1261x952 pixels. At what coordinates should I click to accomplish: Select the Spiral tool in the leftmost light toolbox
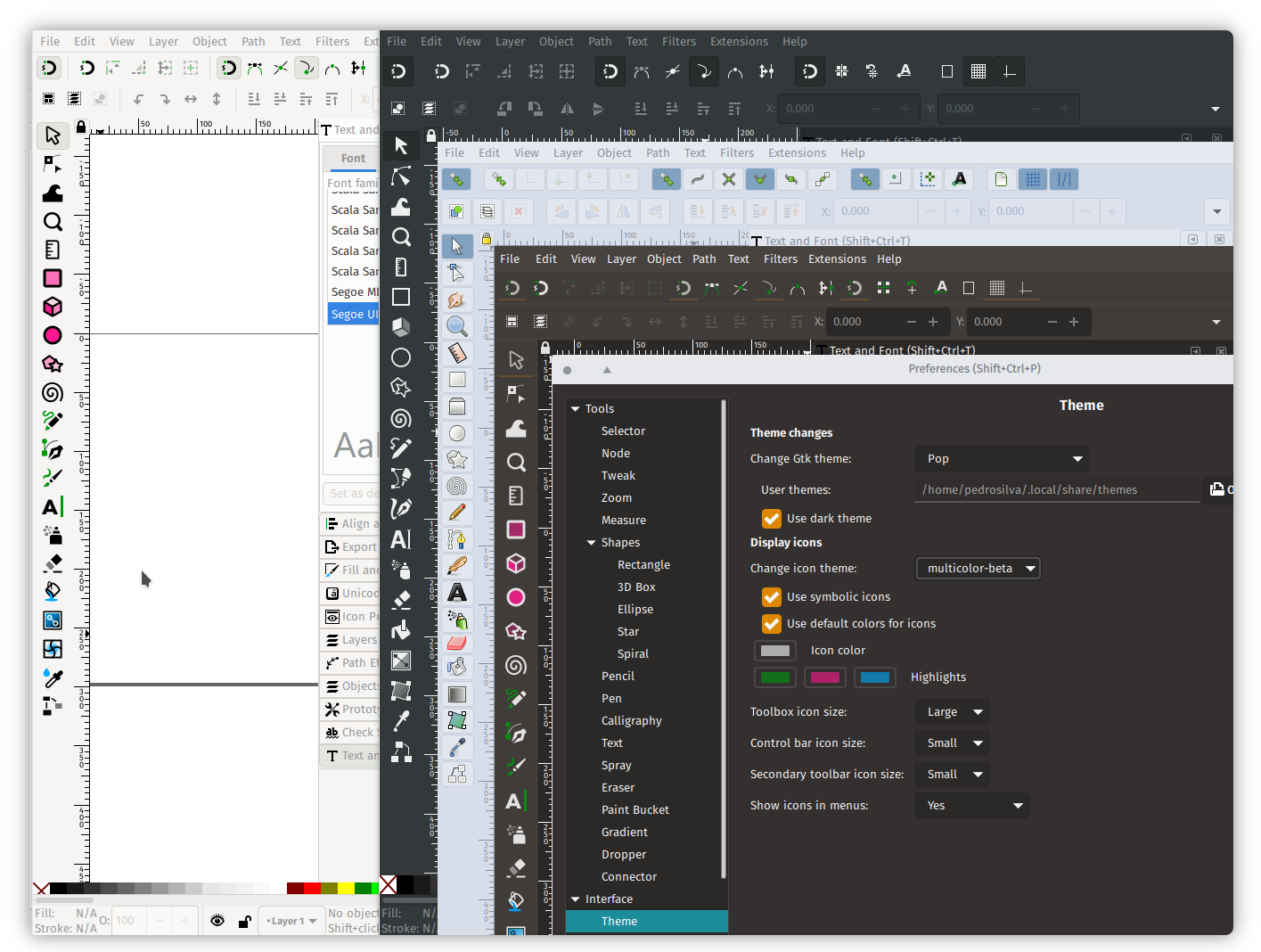click(x=53, y=392)
